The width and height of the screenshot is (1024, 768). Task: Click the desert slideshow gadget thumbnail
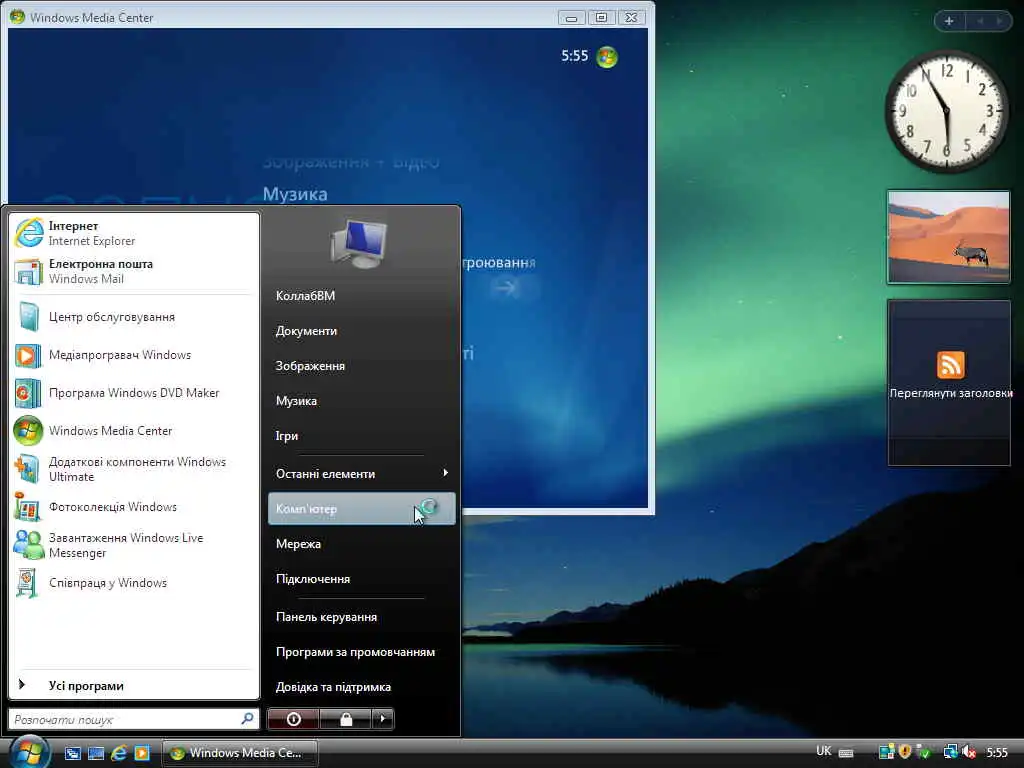[948, 237]
